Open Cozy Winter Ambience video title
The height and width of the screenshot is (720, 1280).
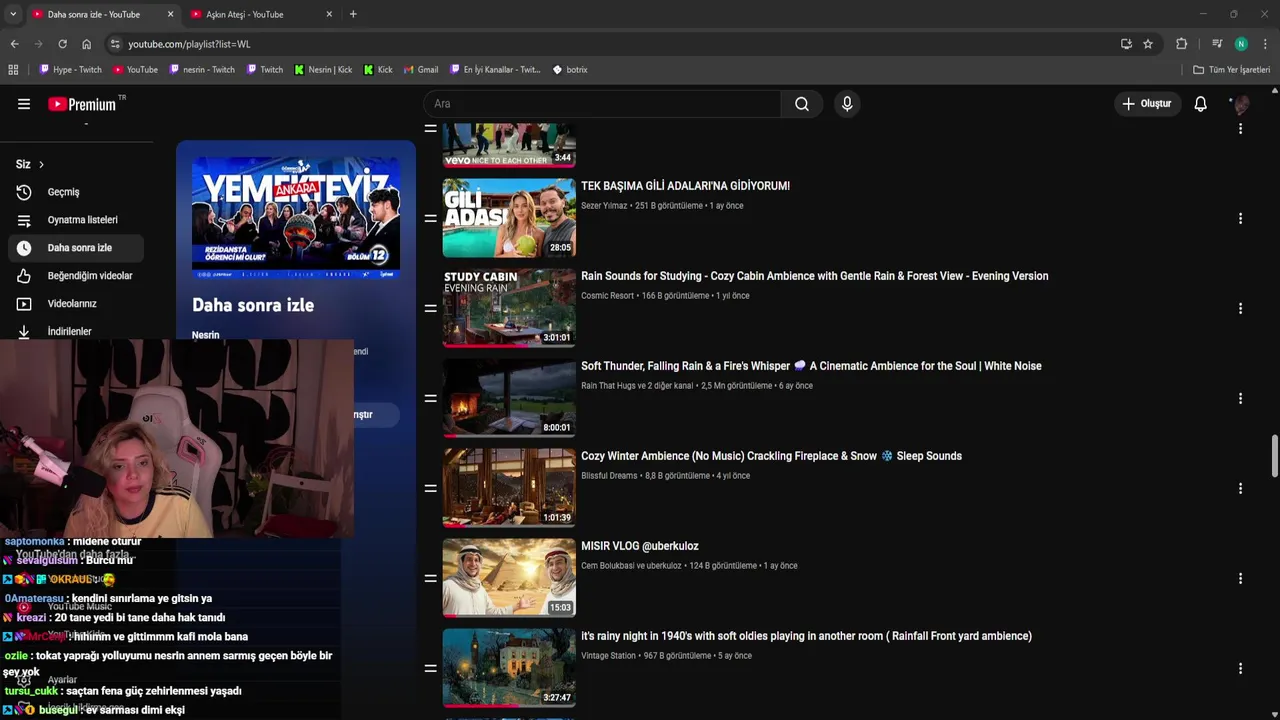pyautogui.click(x=771, y=456)
